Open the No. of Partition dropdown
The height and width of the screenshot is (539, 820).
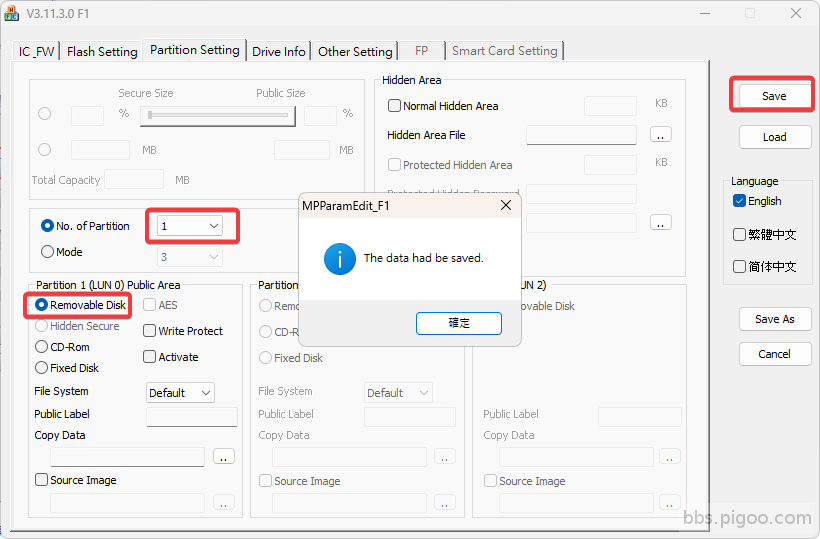[x=192, y=226]
